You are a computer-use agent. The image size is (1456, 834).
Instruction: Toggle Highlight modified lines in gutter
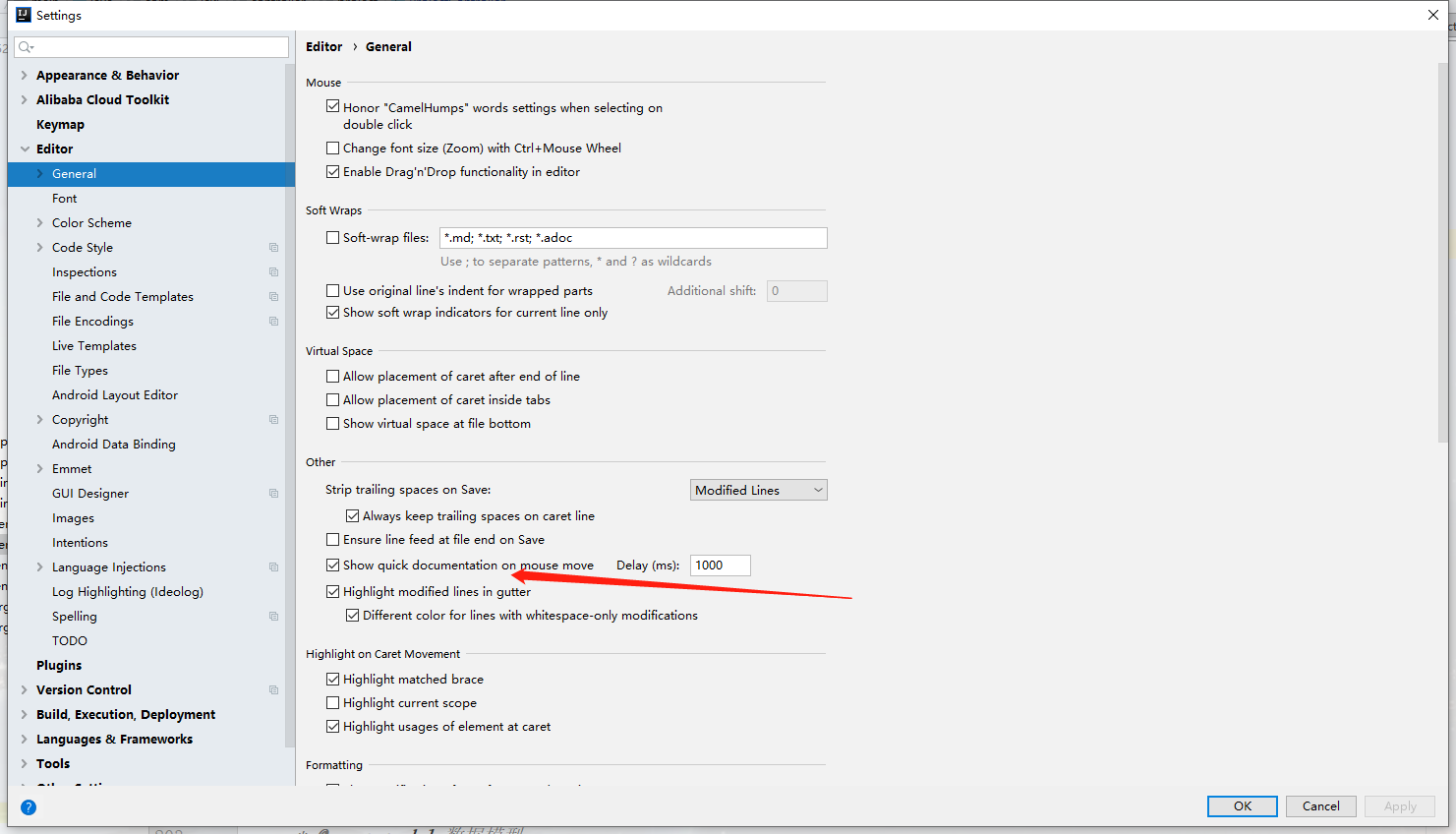pyautogui.click(x=332, y=592)
